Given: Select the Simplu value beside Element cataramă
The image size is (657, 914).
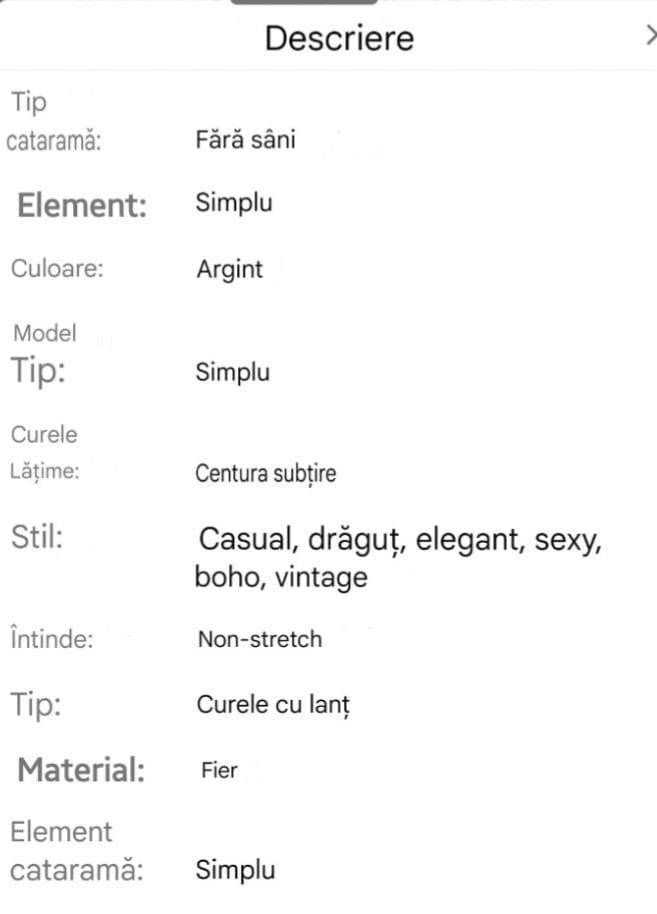Looking at the screenshot, I should coord(235,870).
